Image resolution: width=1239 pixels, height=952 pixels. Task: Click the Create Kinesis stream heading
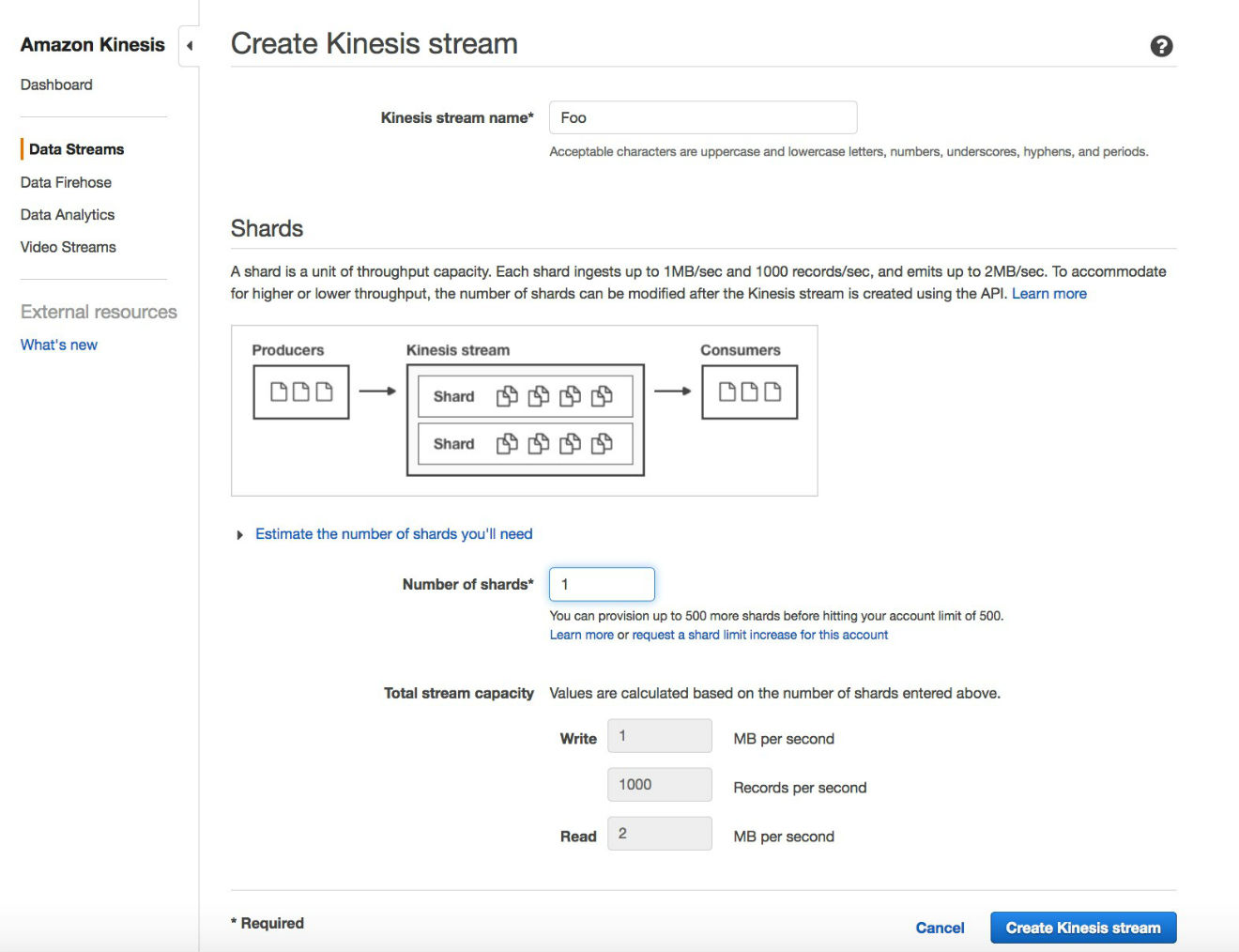pos(374,44)
